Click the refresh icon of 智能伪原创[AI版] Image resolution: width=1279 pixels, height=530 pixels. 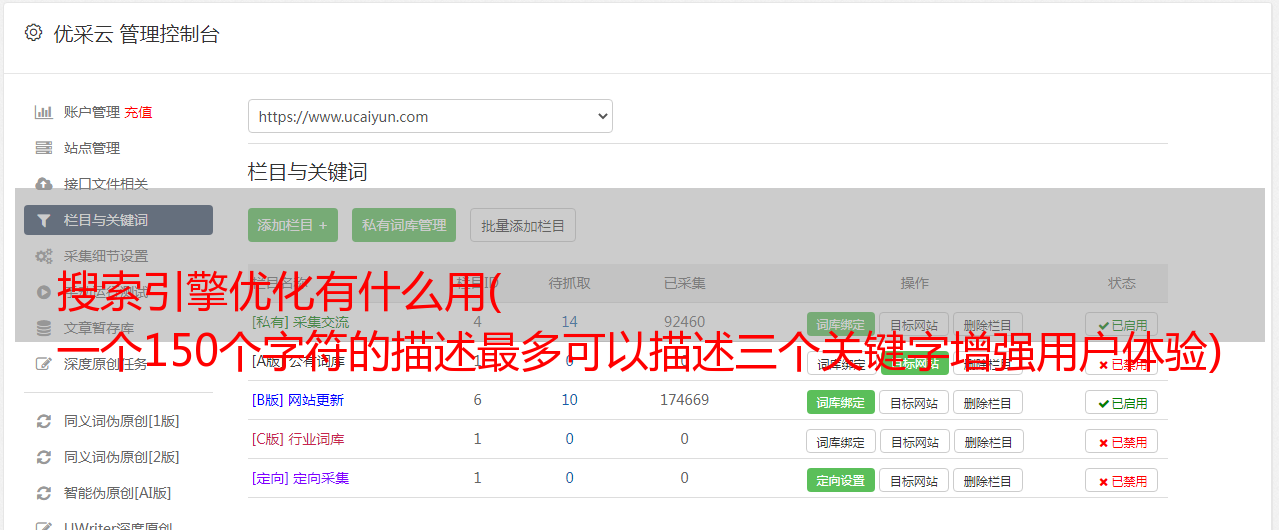pos(44,493)
